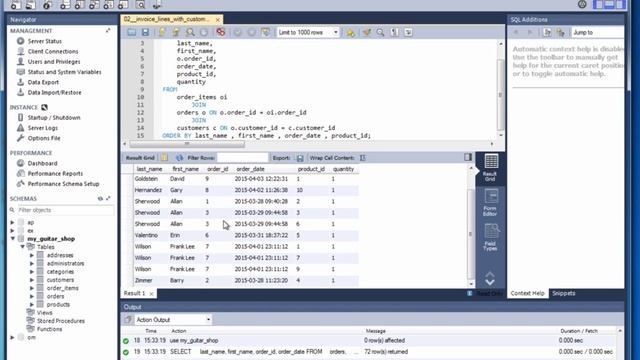
Task: Toggle continue-on-error red icon
Action: point(220,32)
